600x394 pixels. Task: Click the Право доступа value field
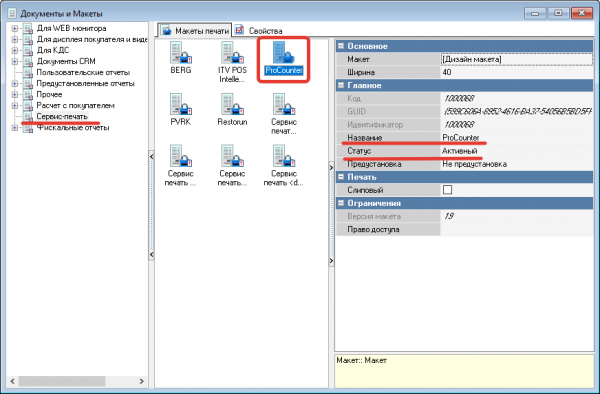pos(517,230)
